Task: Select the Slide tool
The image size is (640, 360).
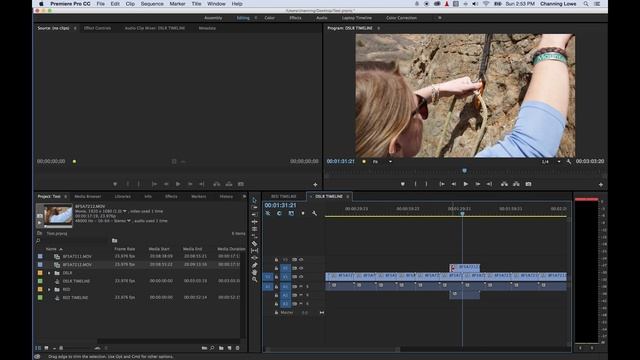Action: [254, 258]
